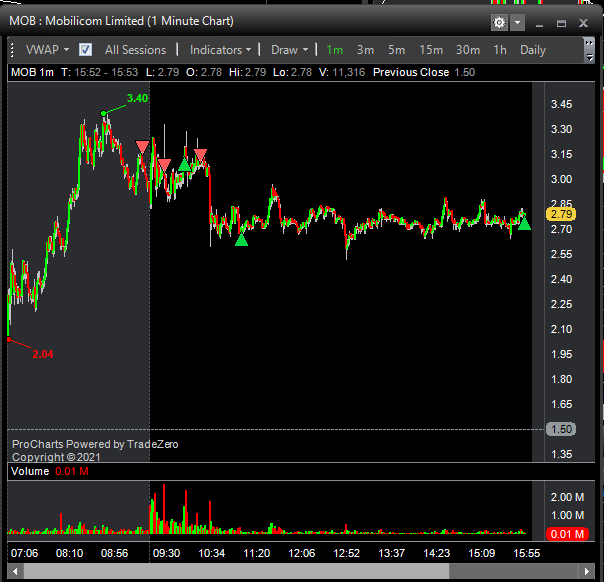604x582 pixels.
Task: Switch to 1m timeframe
Action: (x=334, y=50)
